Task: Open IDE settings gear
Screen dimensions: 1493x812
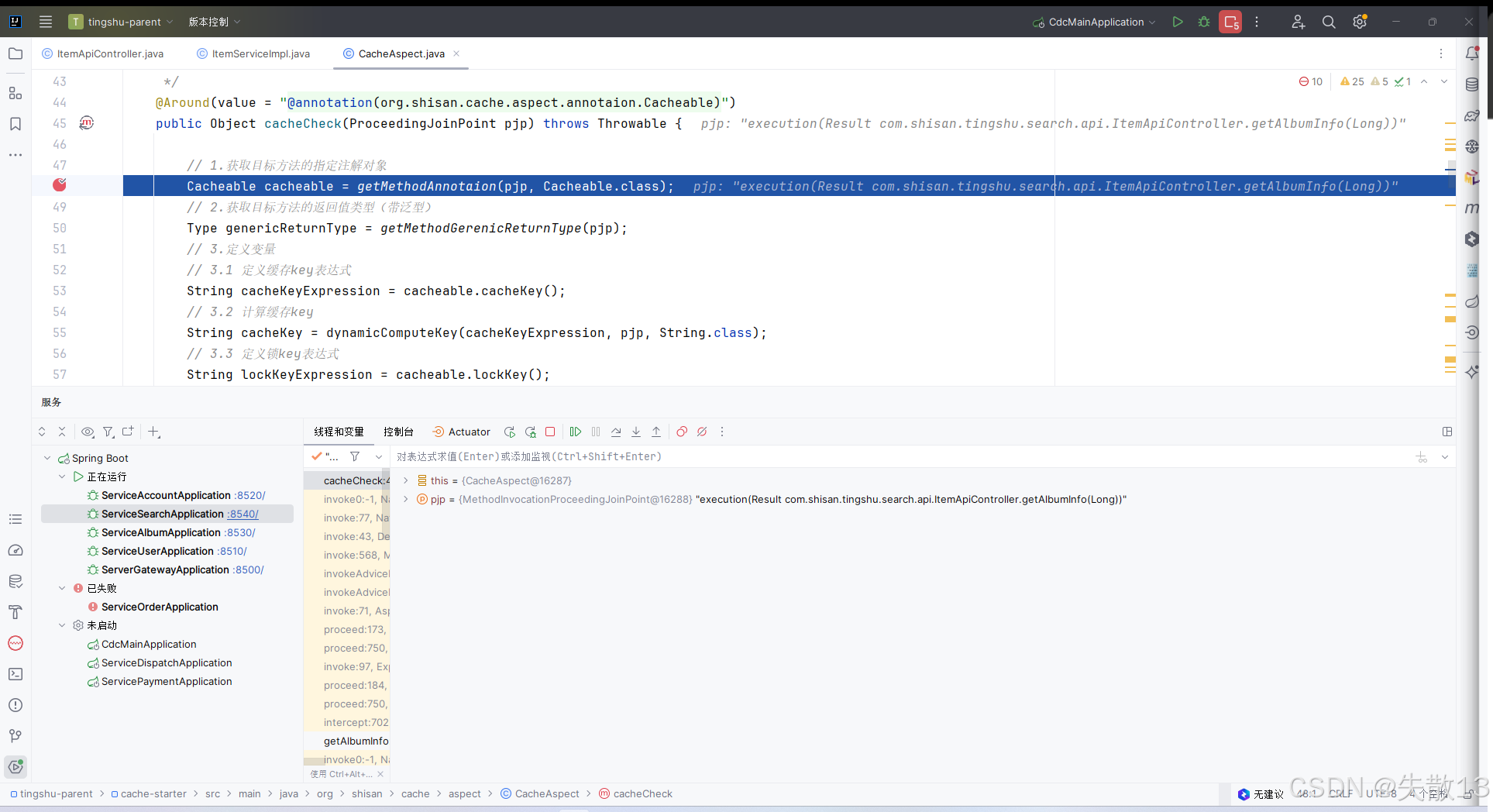Action: [x=1360, y=22]
